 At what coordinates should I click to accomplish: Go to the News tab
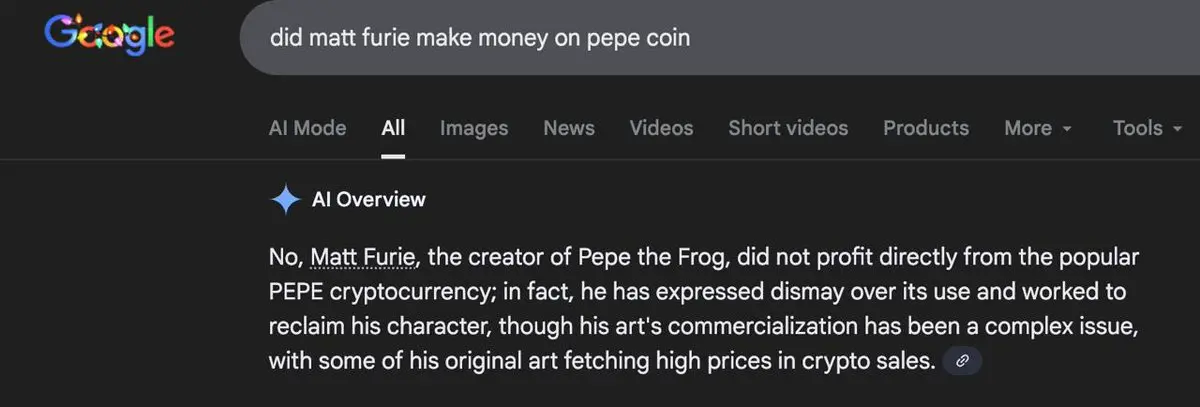[x=569, y=128]
